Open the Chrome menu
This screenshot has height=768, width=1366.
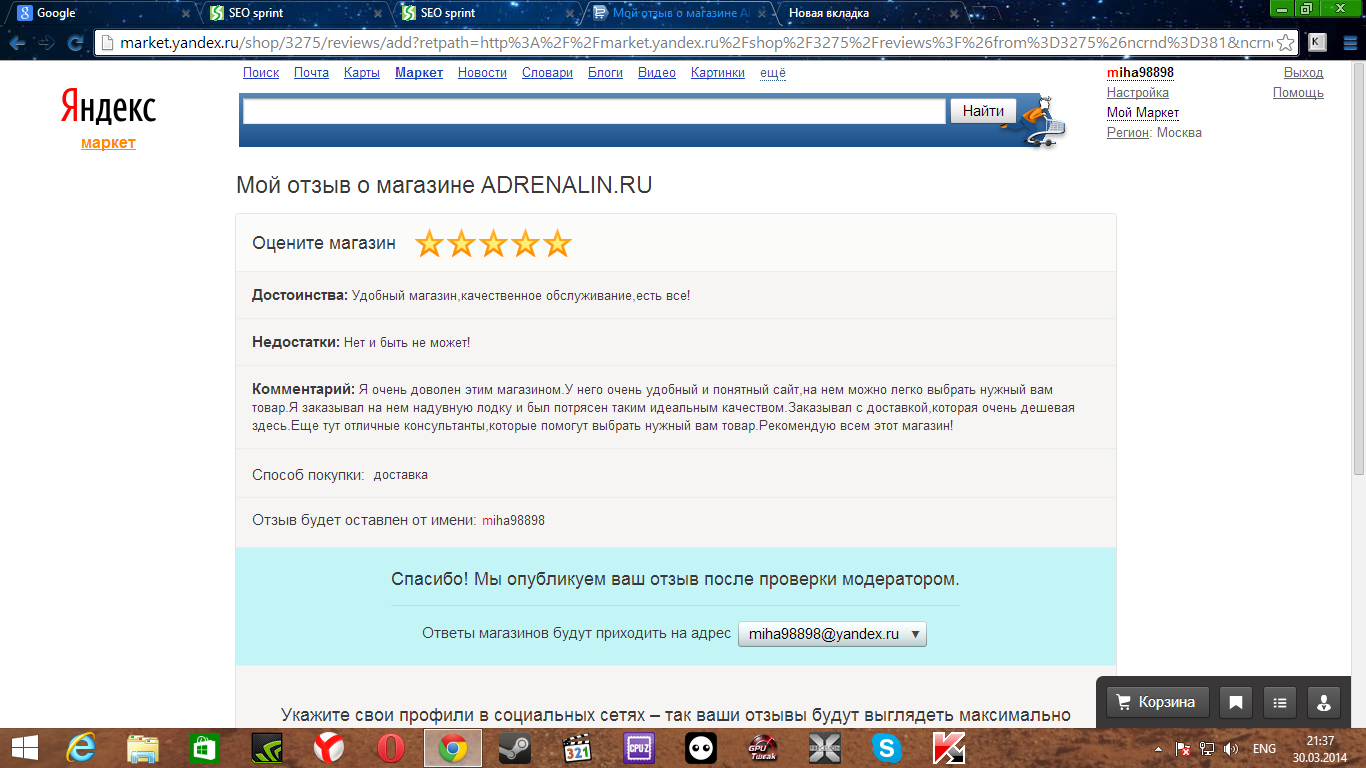1348,42
